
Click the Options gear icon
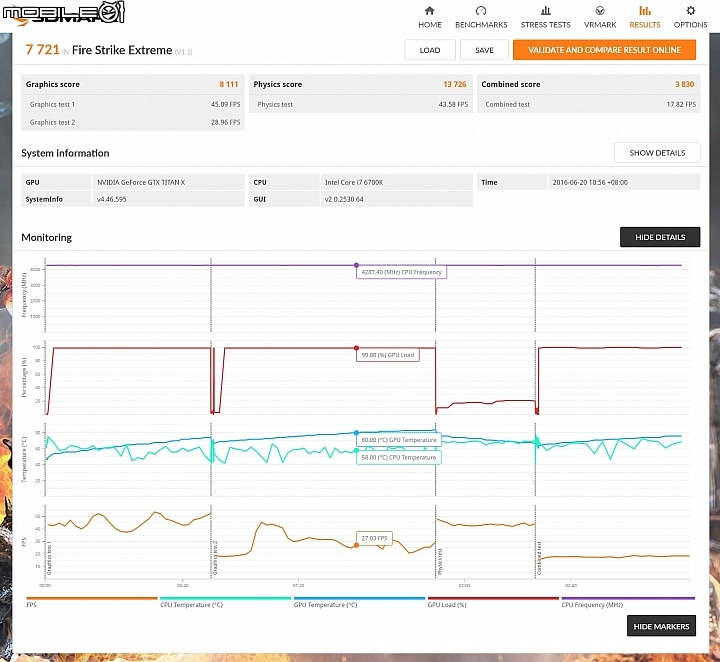coord(690,11)
